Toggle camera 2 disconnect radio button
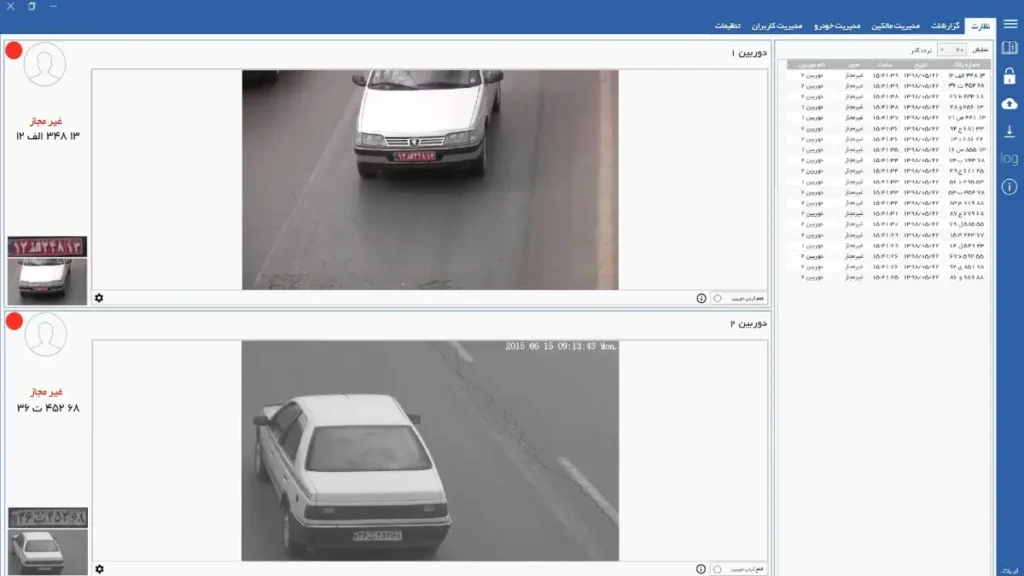 [x=718, y=569]
